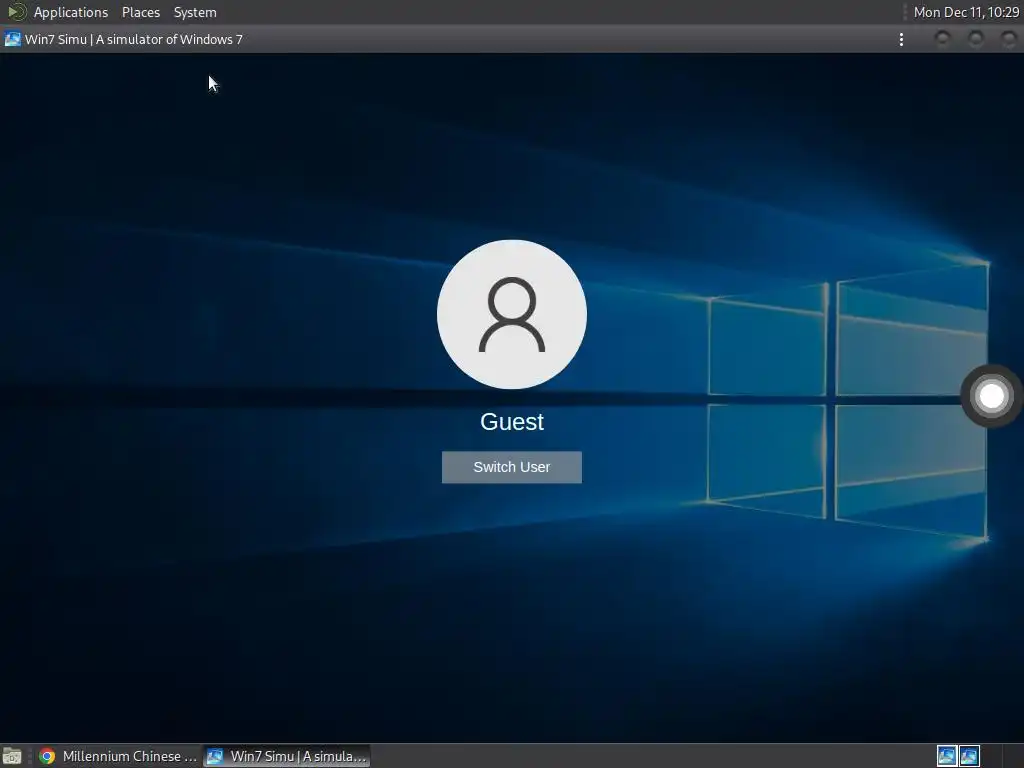The image size is (1024, 768).
Task: Click the Guest username label
Action: pyautogui.click(x=511, y=422)
